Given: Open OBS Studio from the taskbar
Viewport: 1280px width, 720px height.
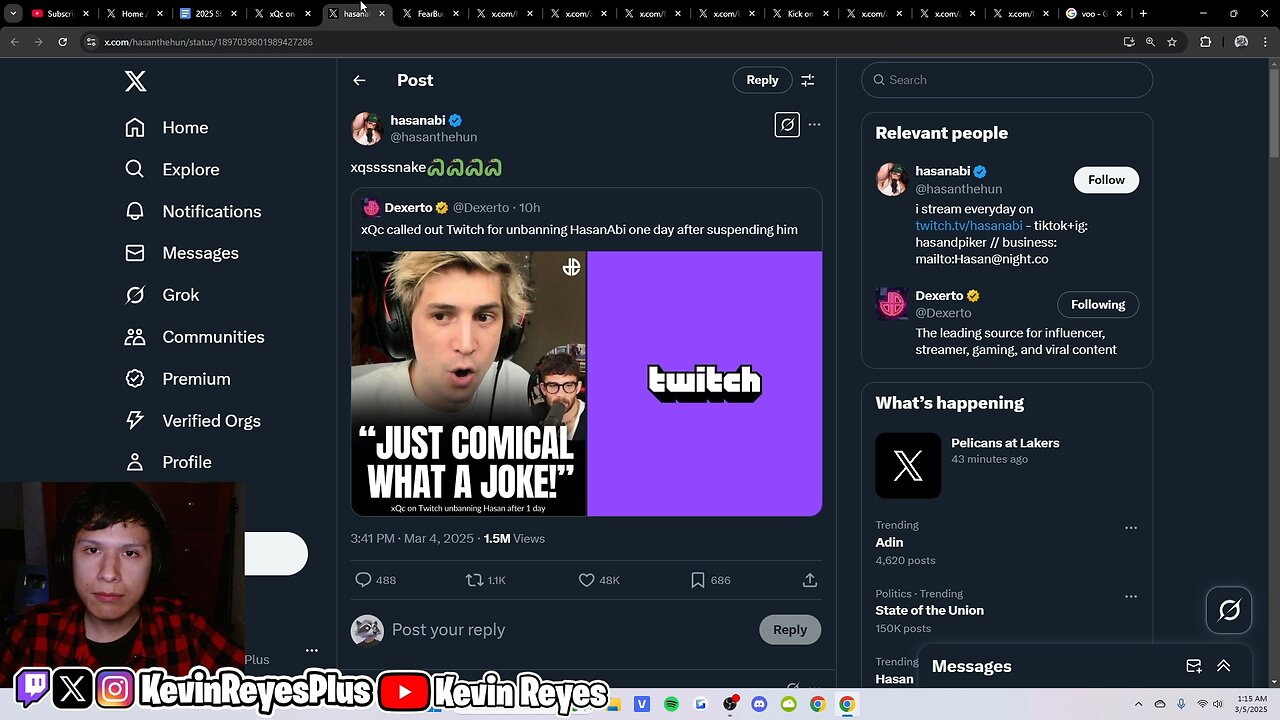Looking at the screenshot, I should [x=730, y=705].
